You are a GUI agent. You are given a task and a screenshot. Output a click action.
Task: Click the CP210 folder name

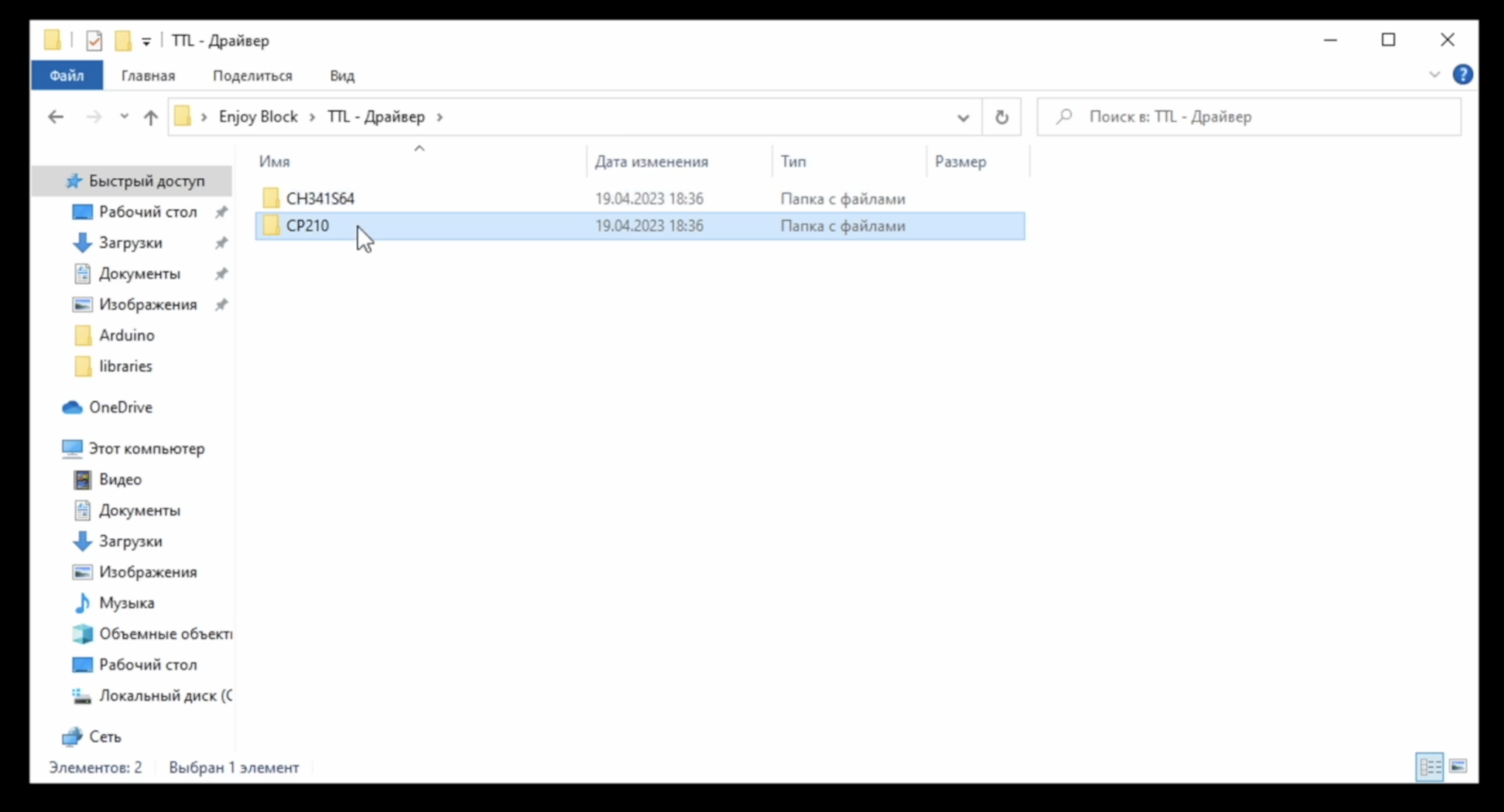(x=308, y=226)
